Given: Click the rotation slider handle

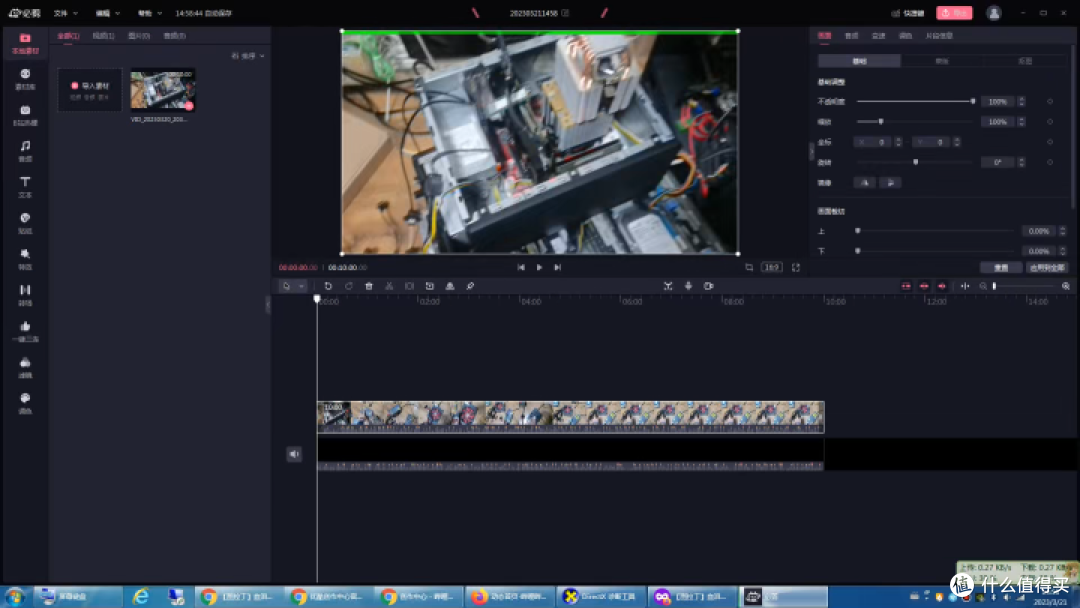Looking at the screenshot, I should [x=915, y=162].
